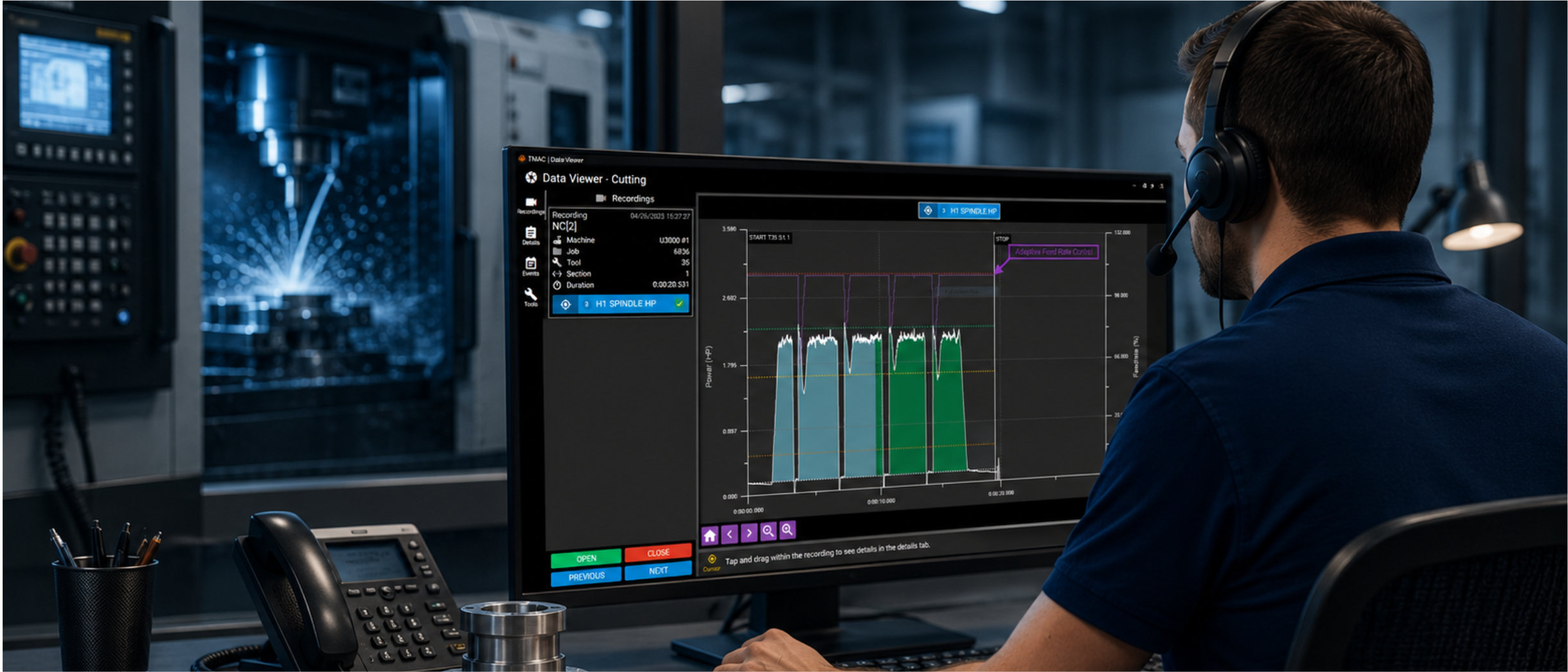Viewport: 1568px width, 672px height.
Task: Click the yellow Cursor mode icon
Action: [711, 561]
